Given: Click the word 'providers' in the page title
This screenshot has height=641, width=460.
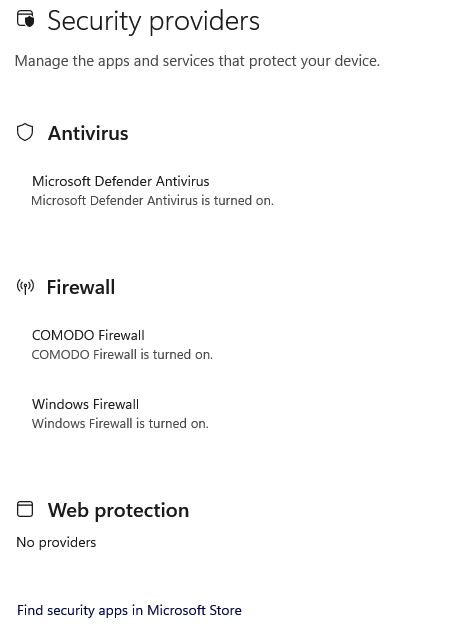Looking at the screenshot, I should (204, 21).
